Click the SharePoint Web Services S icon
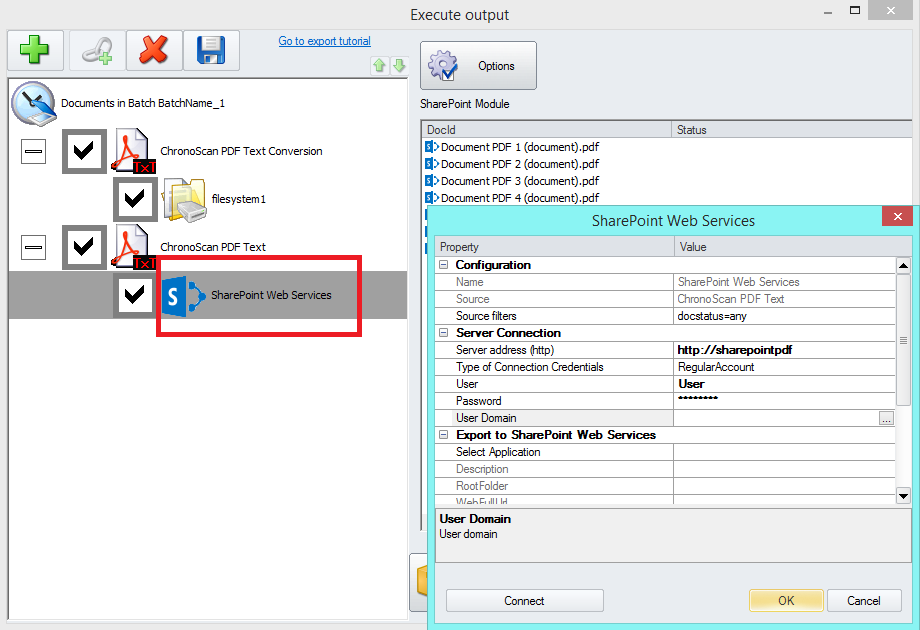The image size is (920, 630). [x=184, y=296]
